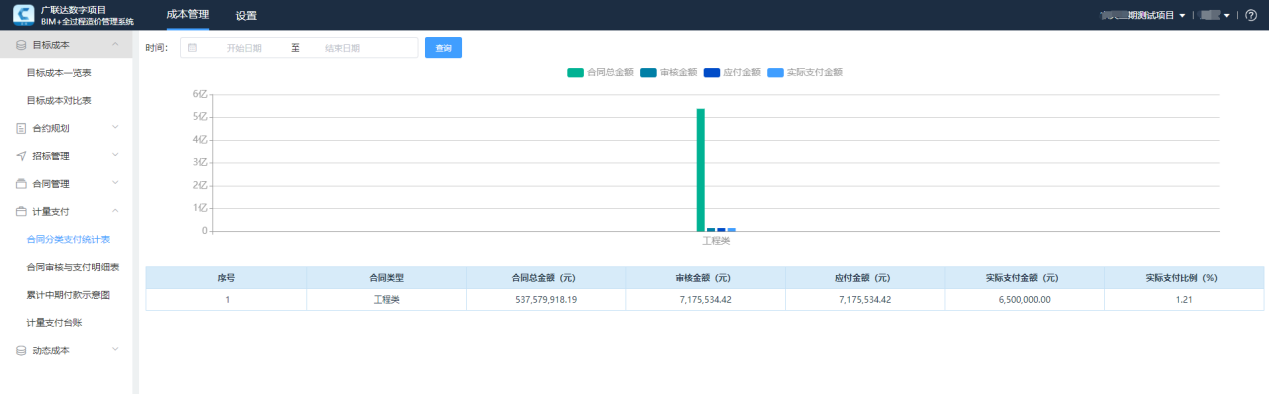Click the 应付金额（元） column header
This screenshot has width=1269, height=394.
[865, 277]
